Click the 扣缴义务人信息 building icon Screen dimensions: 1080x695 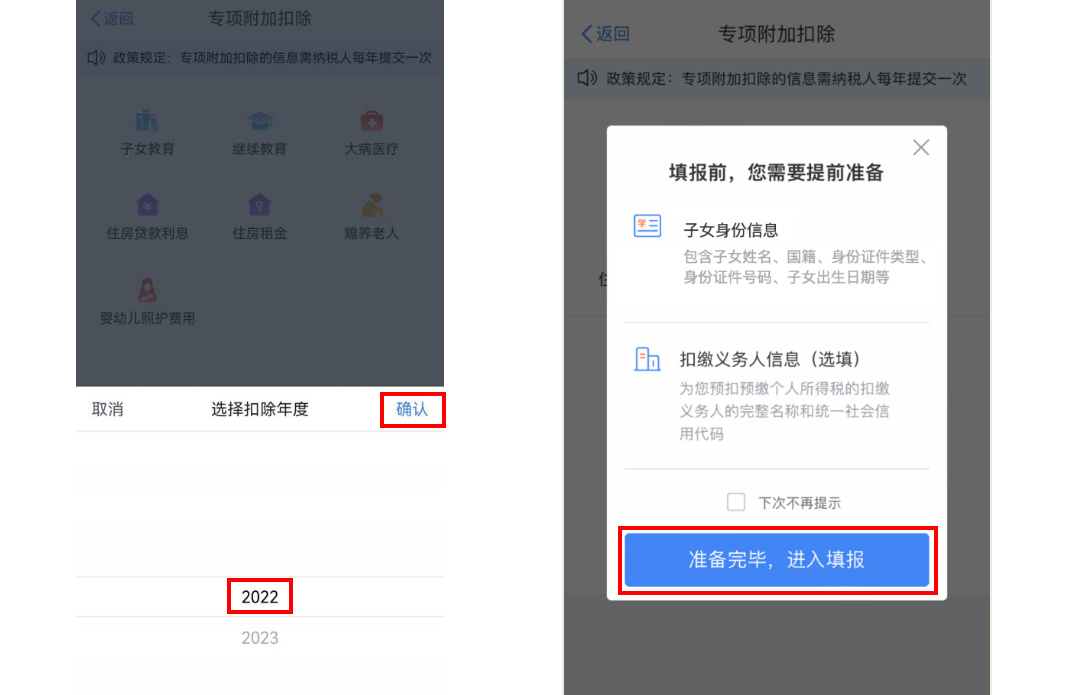[x=647, y=359]
